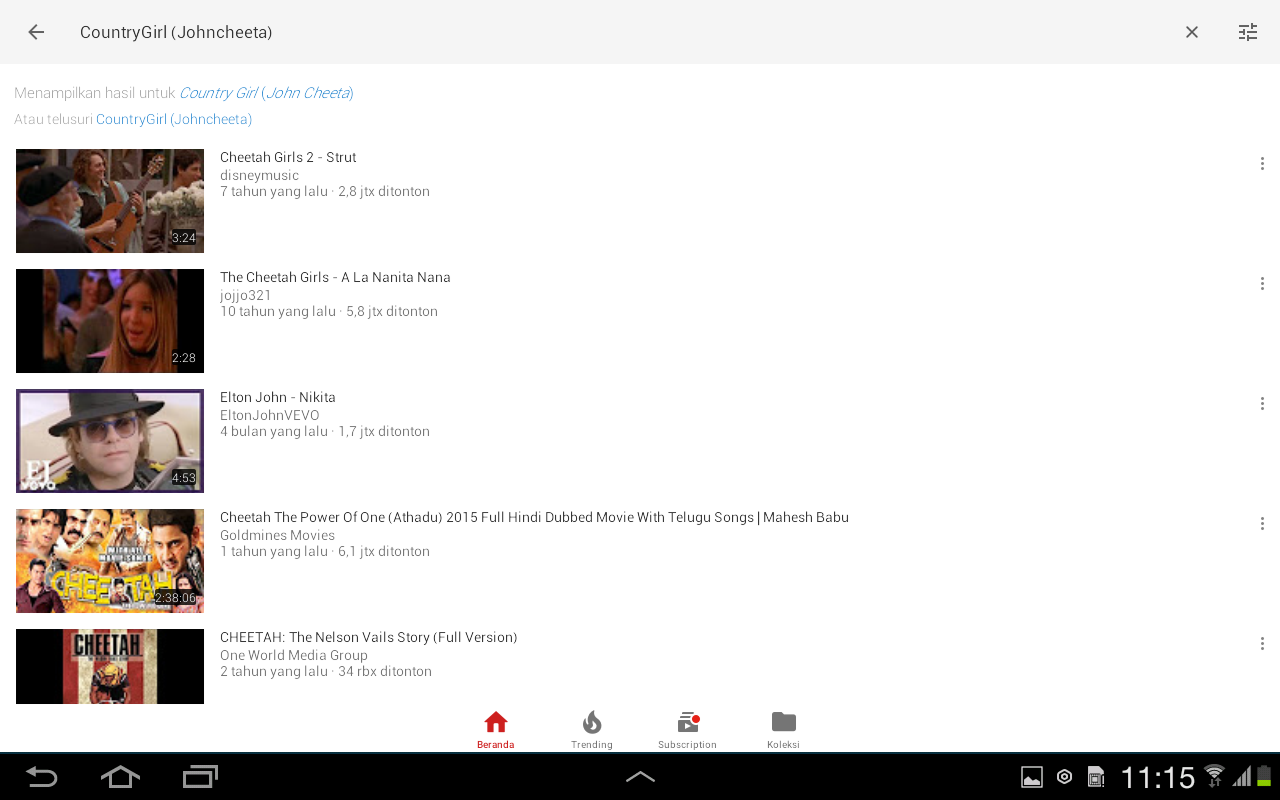Clear the search text with X icon

[x=1192, y=32]
